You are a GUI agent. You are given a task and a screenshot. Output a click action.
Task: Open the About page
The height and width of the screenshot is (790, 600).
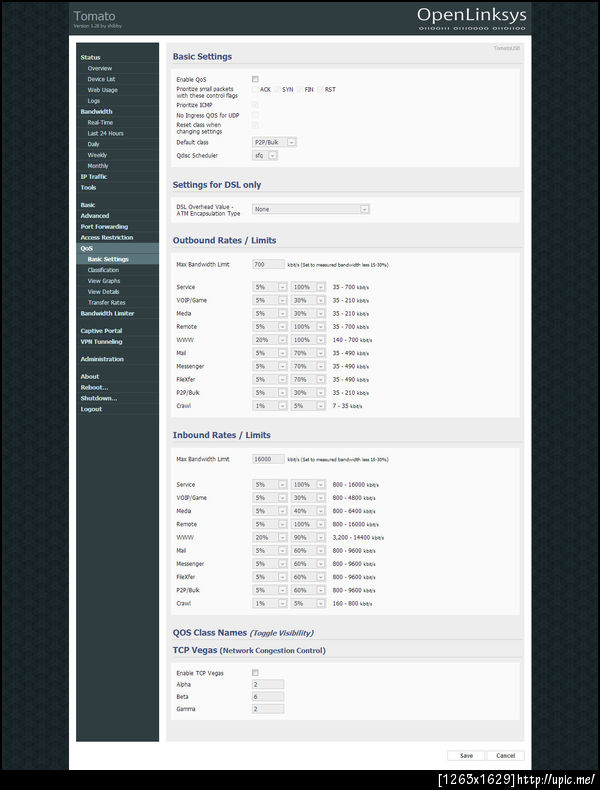[x=90, y=376]
